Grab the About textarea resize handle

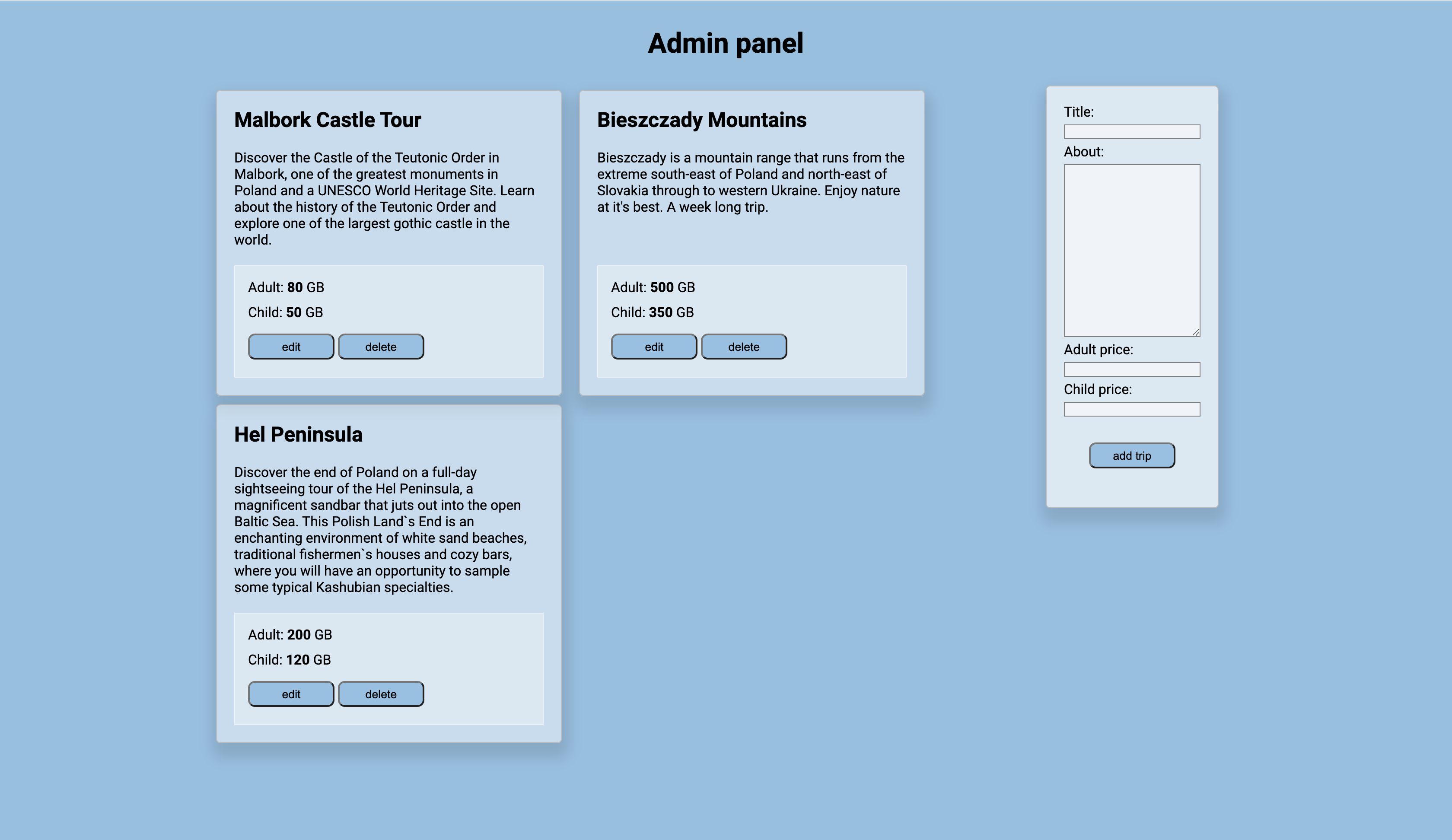1196,332
